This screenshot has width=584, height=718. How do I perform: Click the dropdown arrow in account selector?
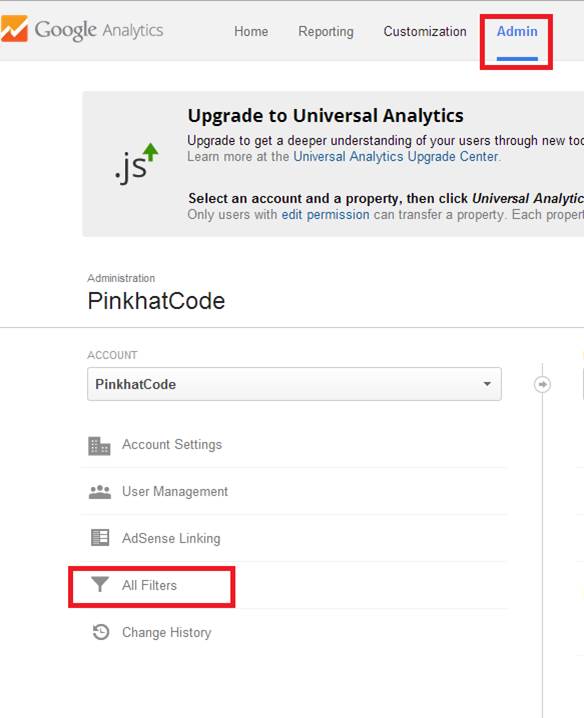[487, 384]
